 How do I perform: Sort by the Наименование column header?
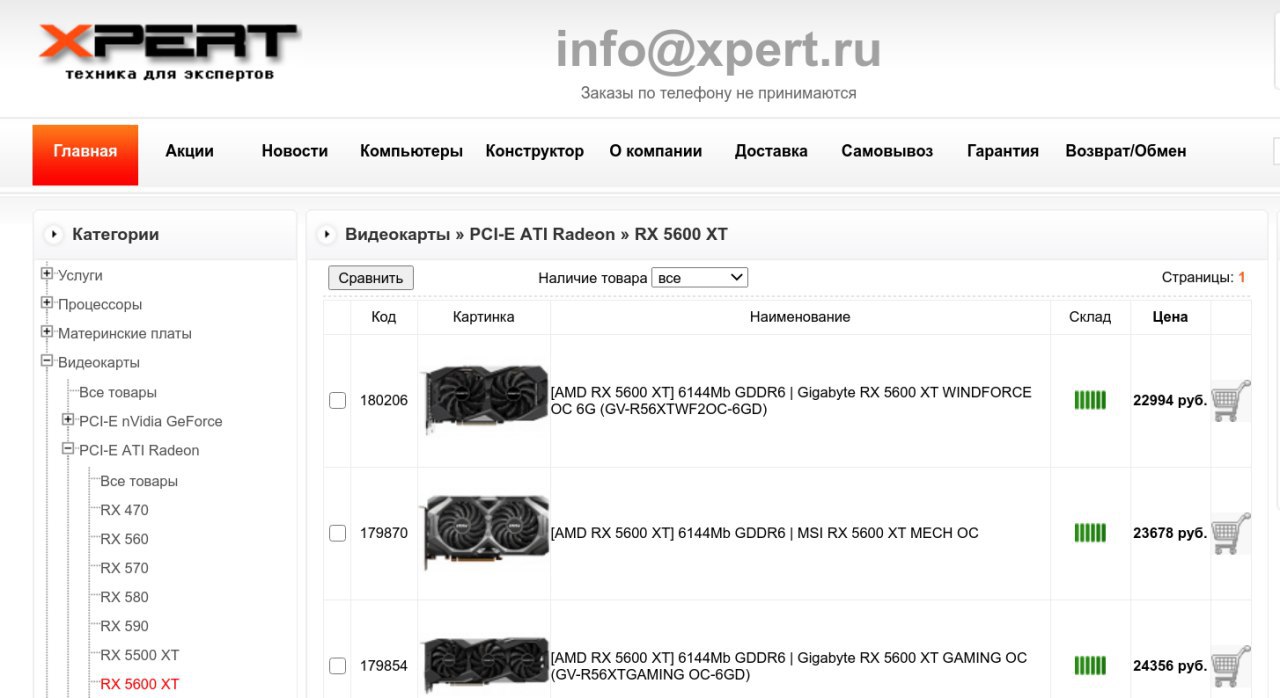tap(800, 317)
